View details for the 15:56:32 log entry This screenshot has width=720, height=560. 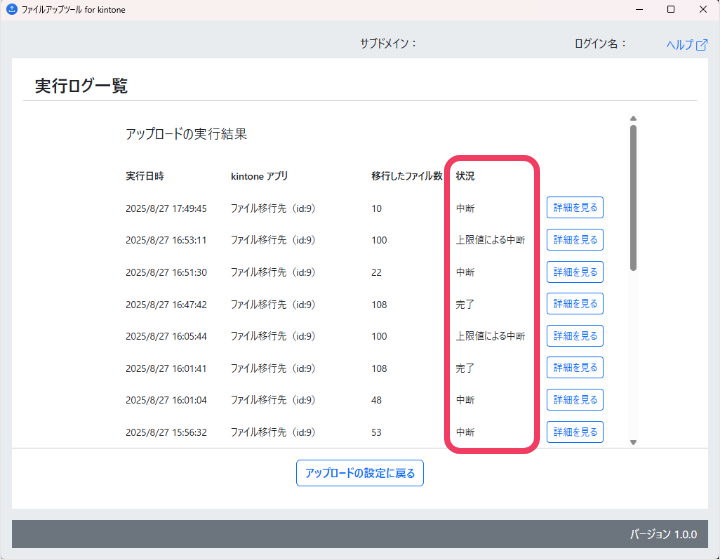click(x=575, y=431)
